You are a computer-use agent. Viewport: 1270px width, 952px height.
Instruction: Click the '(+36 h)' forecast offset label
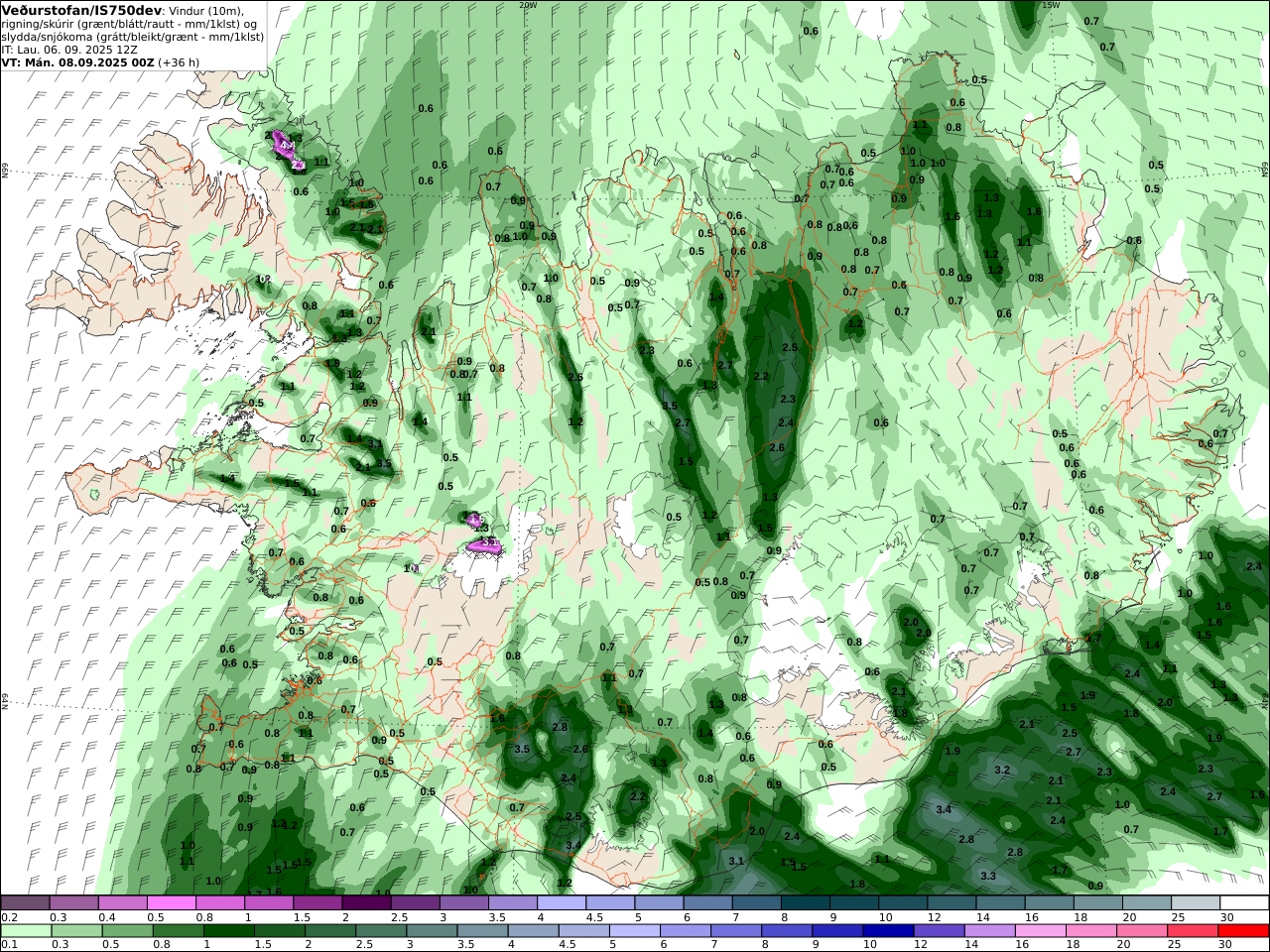(179, 61)
